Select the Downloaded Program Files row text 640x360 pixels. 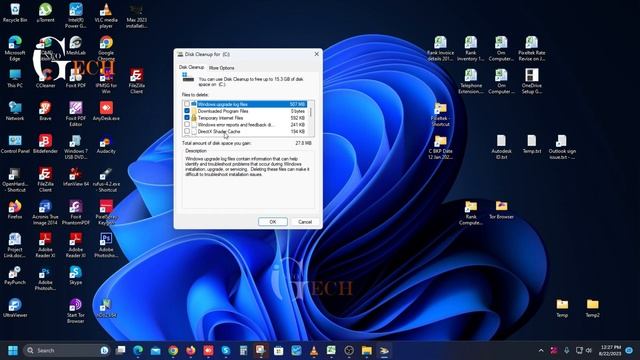tap(223, 111)
